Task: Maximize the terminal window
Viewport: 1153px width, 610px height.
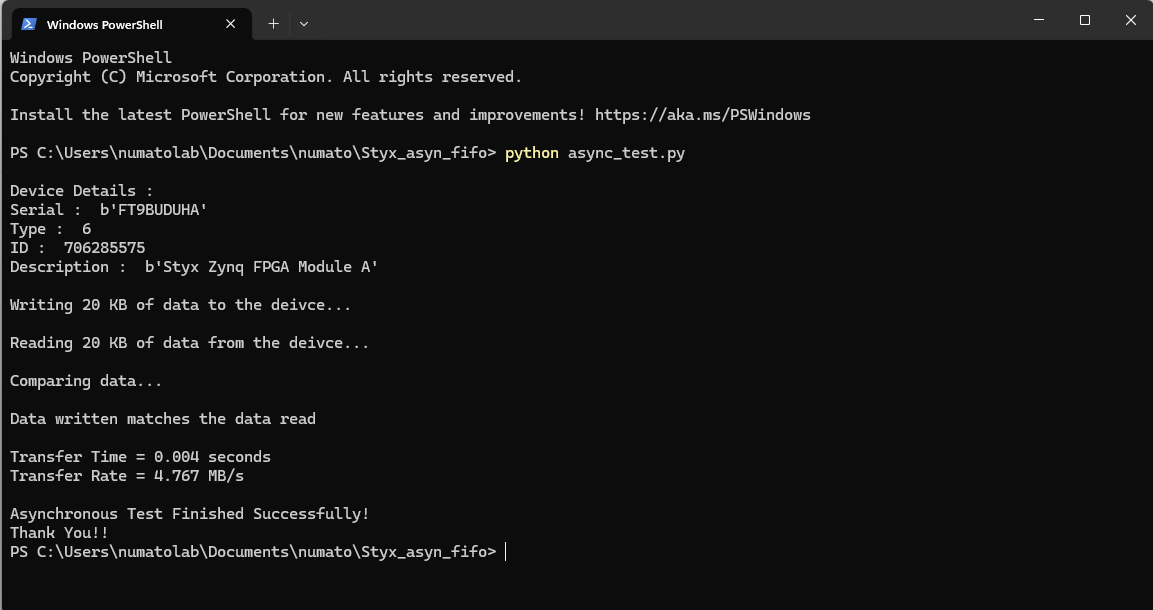Action: [x=1084, y=20]
